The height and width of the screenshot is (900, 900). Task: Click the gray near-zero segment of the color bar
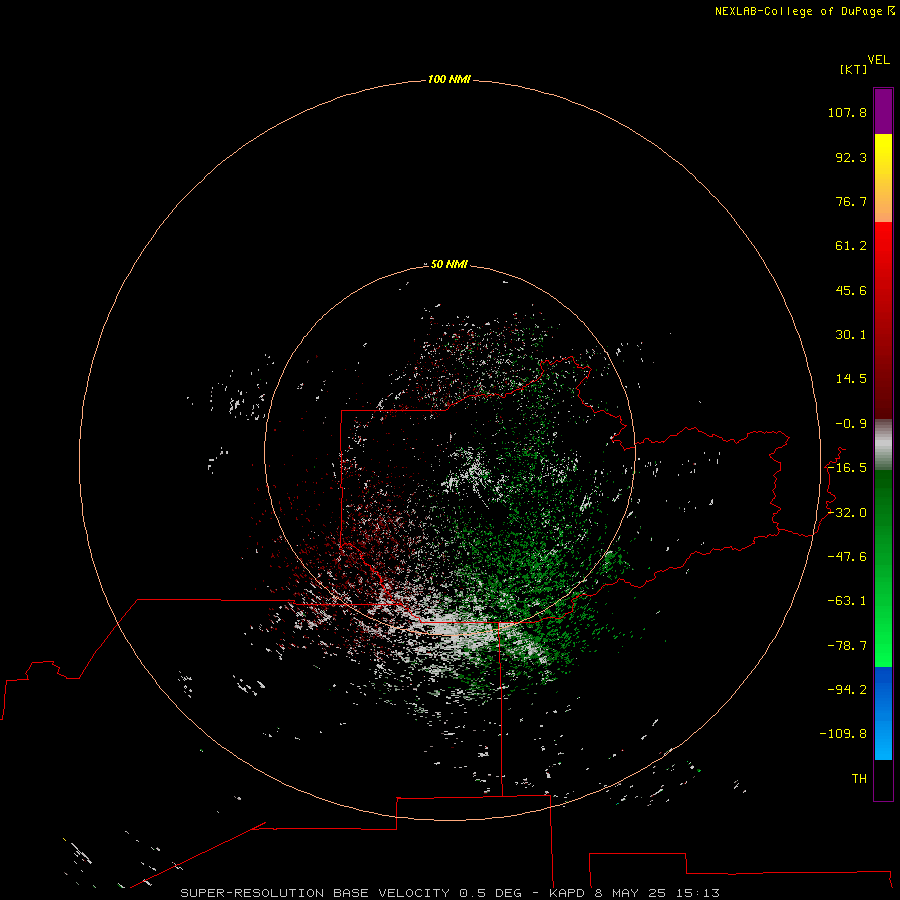tap(883, 445)
